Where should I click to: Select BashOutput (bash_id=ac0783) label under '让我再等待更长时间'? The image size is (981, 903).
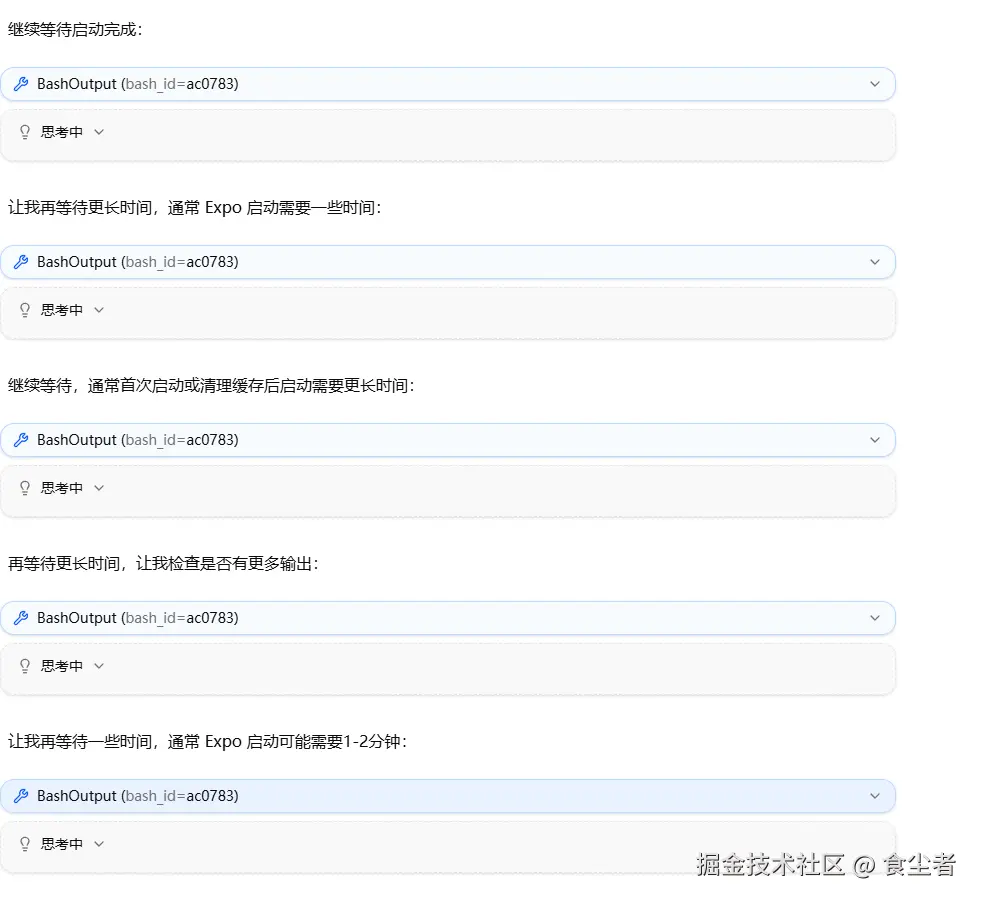tap(138, 262)
